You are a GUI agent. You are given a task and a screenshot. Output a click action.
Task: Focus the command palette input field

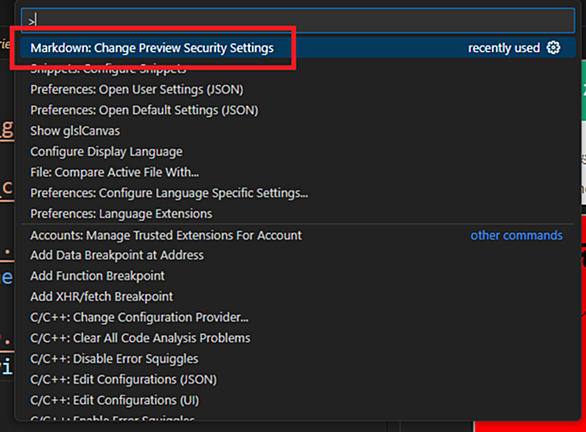click(298, 21)
